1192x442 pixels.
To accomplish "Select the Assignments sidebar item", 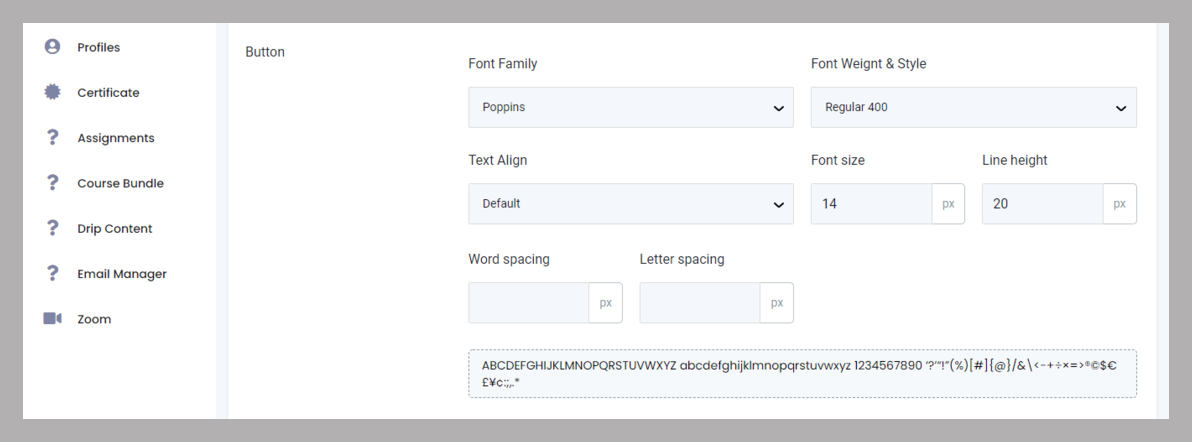I will pos(115,138).
